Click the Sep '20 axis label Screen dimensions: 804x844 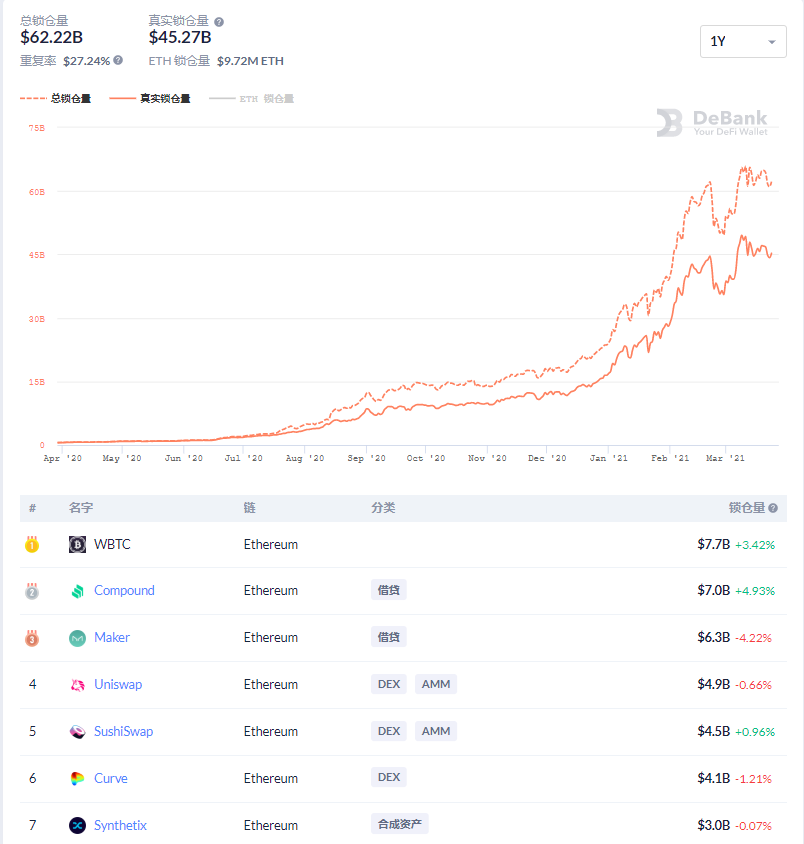[x=366, y=458]
